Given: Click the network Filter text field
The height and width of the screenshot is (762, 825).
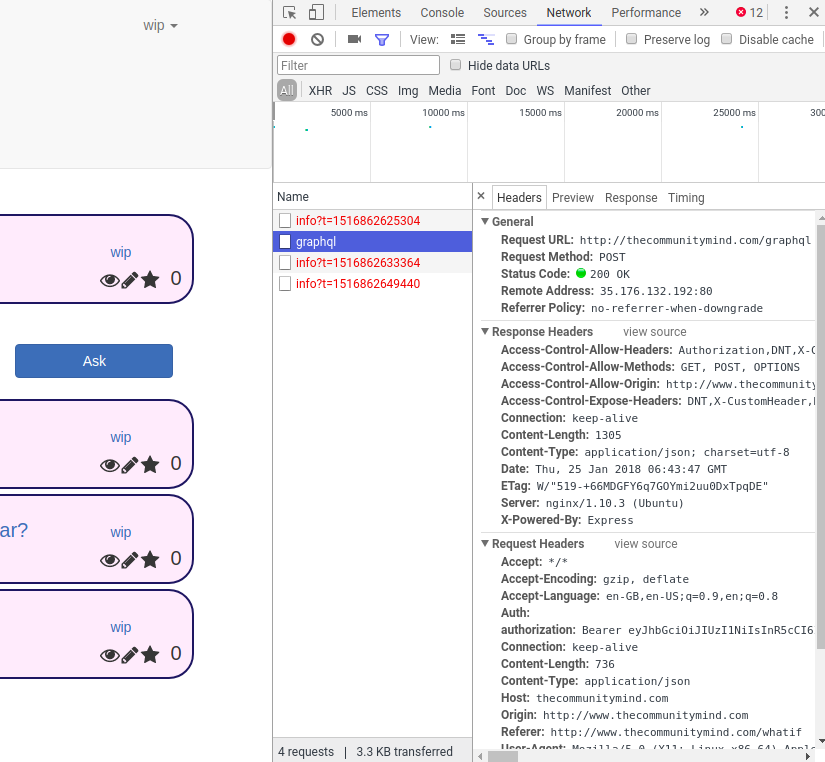Looking at the screenshot, I should point(358,65).
